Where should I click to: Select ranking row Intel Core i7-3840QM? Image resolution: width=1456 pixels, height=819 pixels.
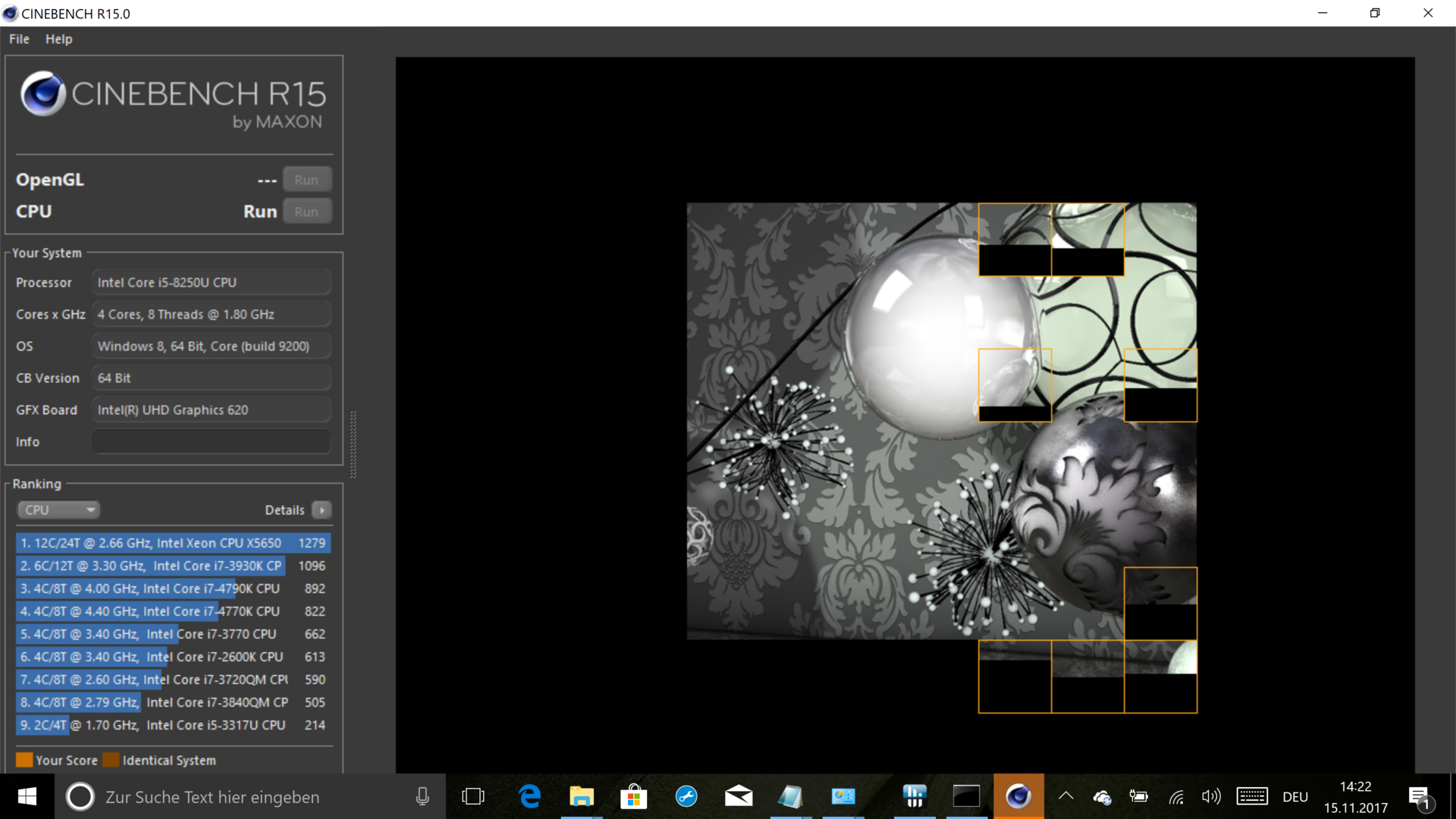click(173, 702)
